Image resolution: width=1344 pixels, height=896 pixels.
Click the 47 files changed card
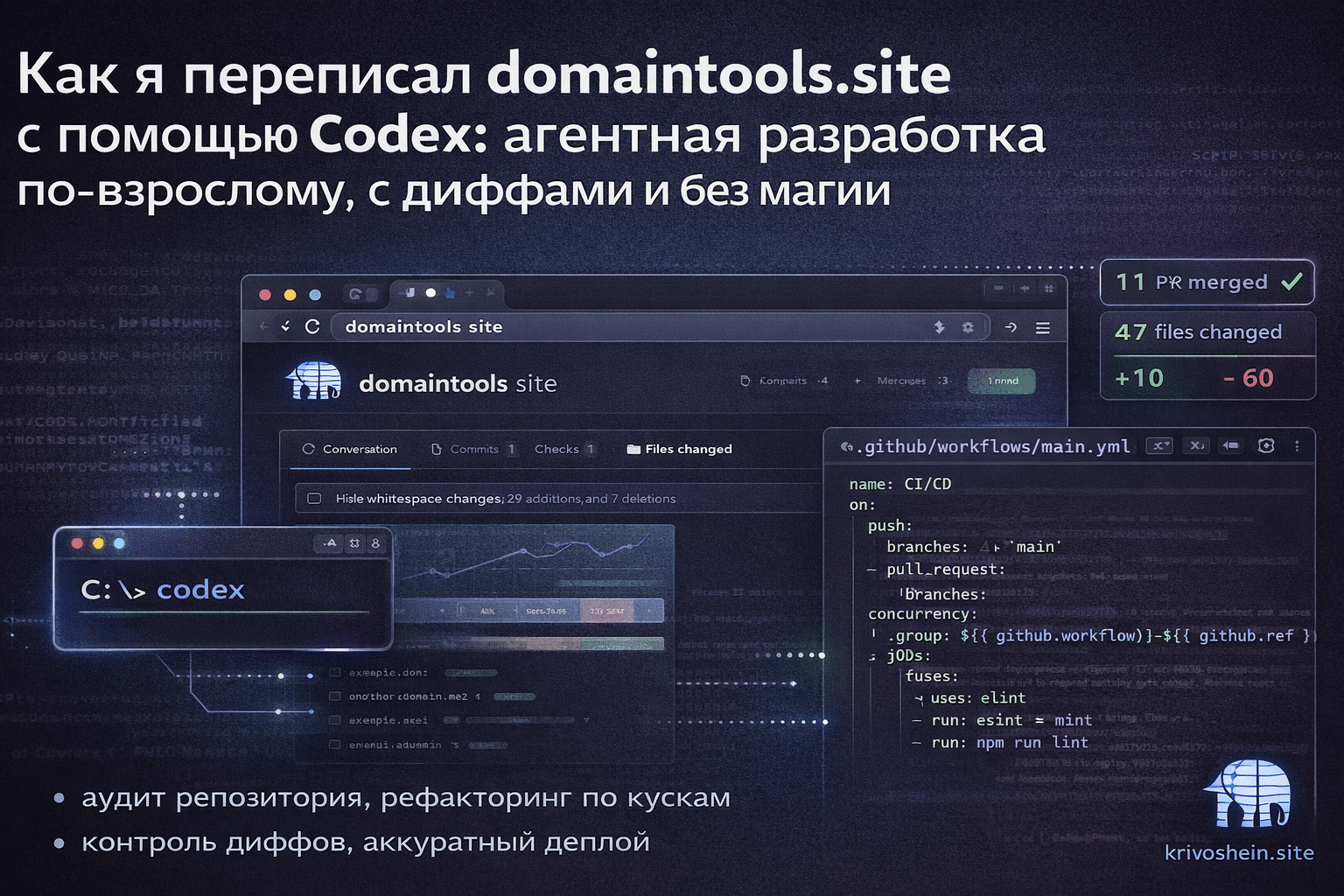pyautogui.click(x=1207, y=356)
